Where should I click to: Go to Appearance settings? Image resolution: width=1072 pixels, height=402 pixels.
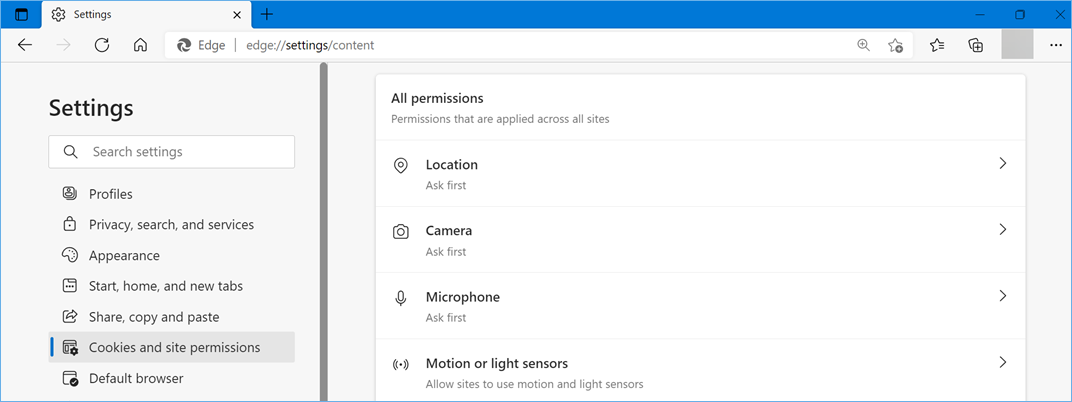click(124, 256)
